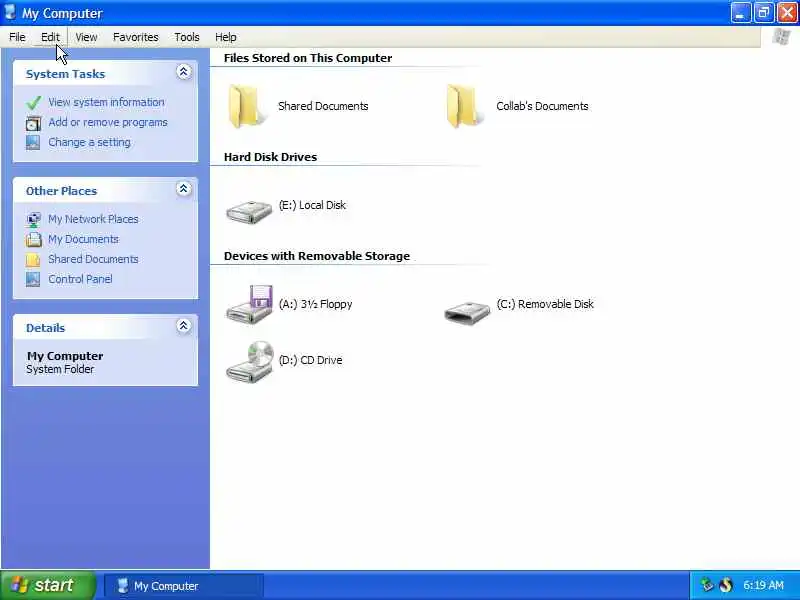Select the (E:) Local Disk drive icon
The height and width of the screenshot is (600, 800).
(249, 211)
